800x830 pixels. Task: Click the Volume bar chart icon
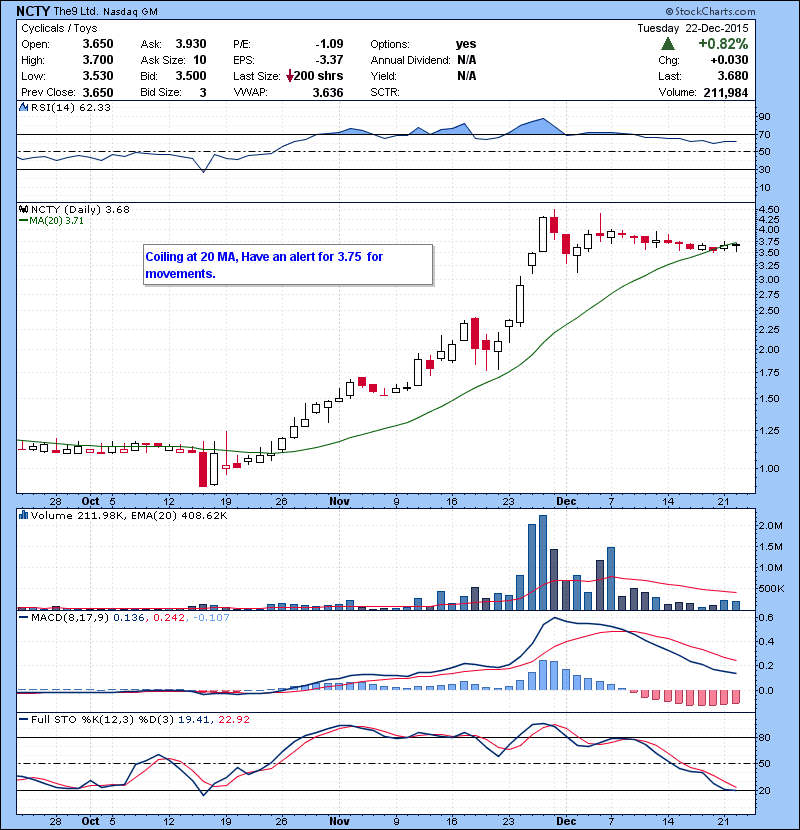pos(23,515)
